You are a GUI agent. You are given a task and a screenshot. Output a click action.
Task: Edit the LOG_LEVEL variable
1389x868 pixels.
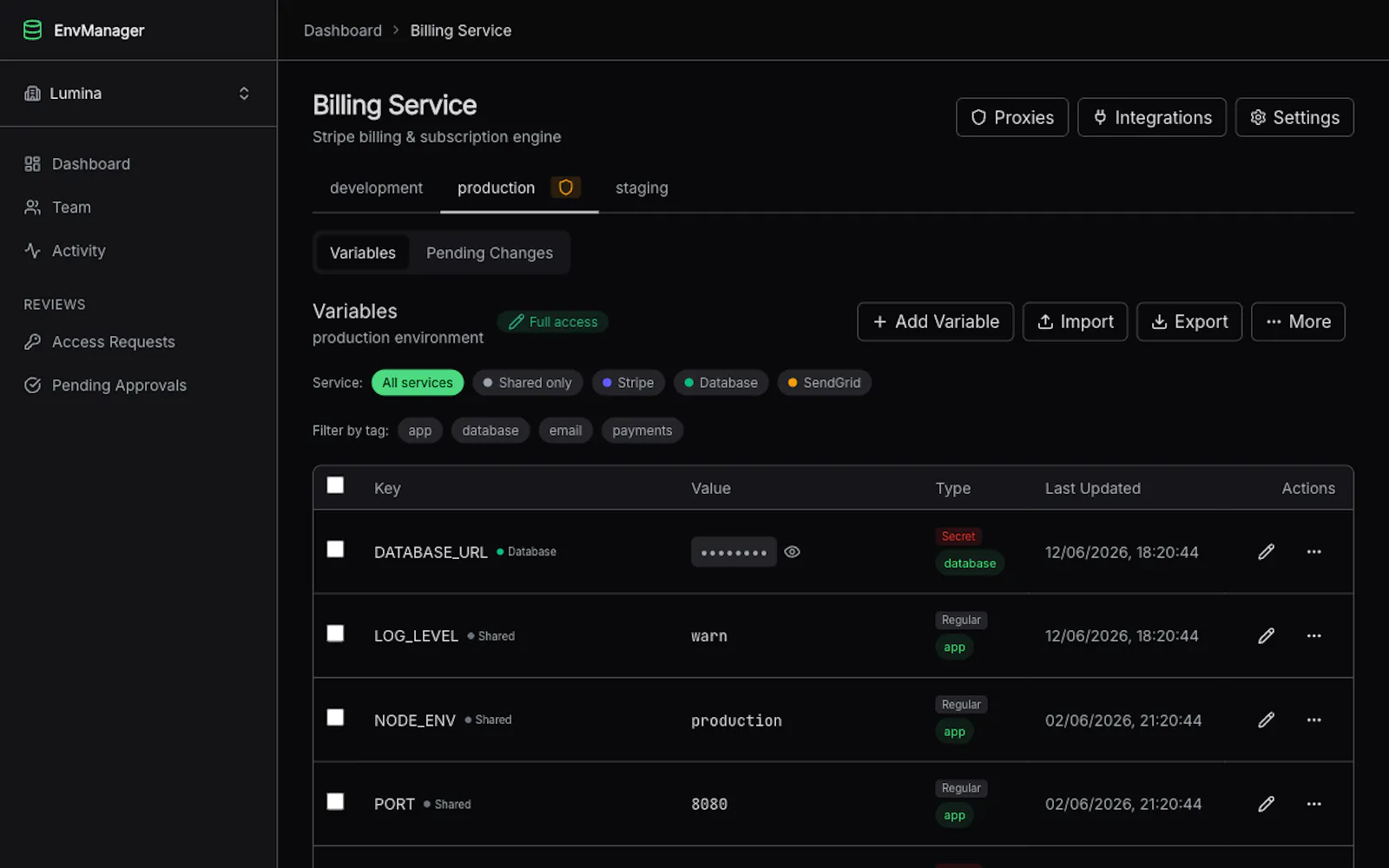click(1267, 636)
